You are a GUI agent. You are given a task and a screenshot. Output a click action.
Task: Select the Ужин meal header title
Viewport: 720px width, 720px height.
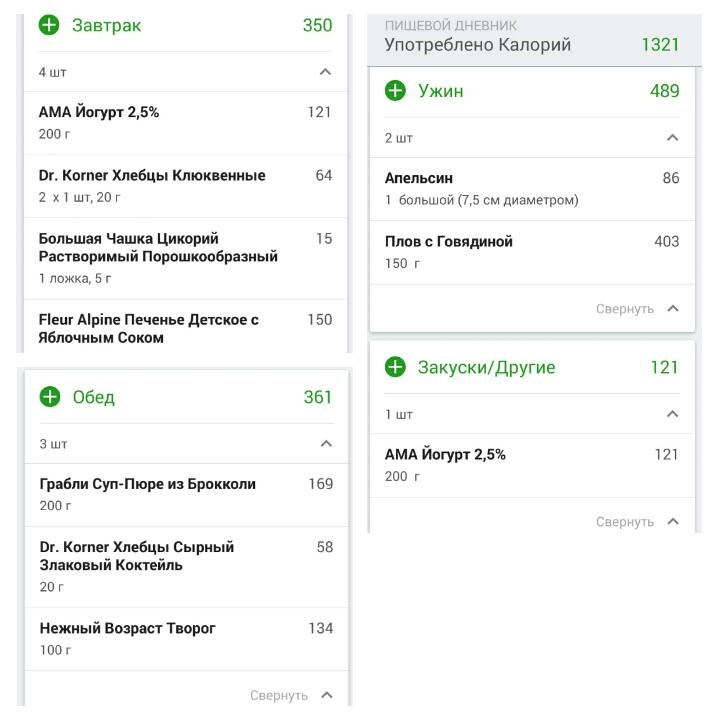pos(441,91)
